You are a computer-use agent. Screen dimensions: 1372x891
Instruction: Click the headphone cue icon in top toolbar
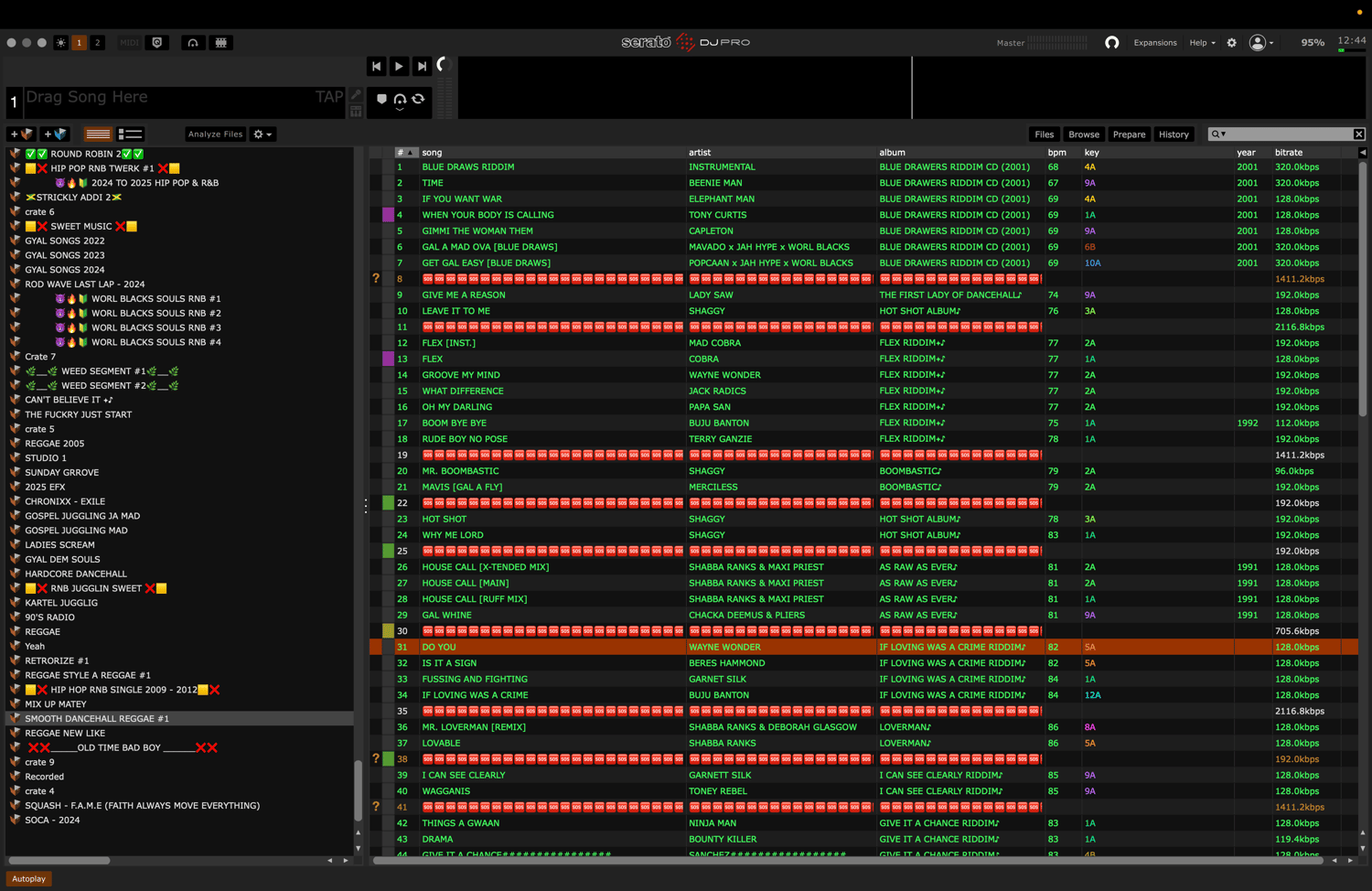pos(193,43)
